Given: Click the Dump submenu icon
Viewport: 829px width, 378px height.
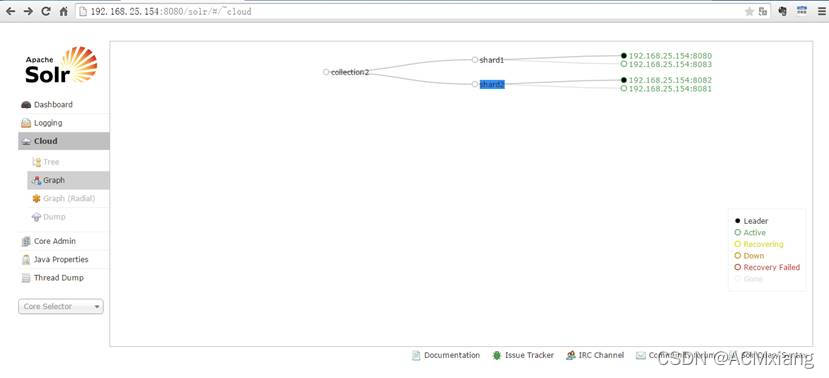Looking at the screenshot, I should coord(36,217).
